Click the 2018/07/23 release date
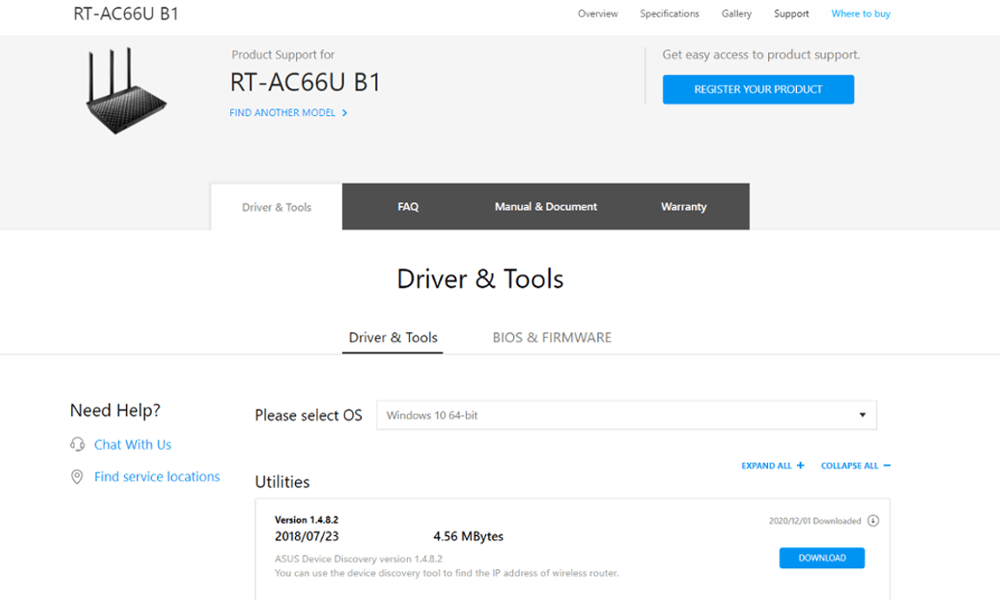The width and height of the screenshot is (1000, 600). tap(307, 536)
